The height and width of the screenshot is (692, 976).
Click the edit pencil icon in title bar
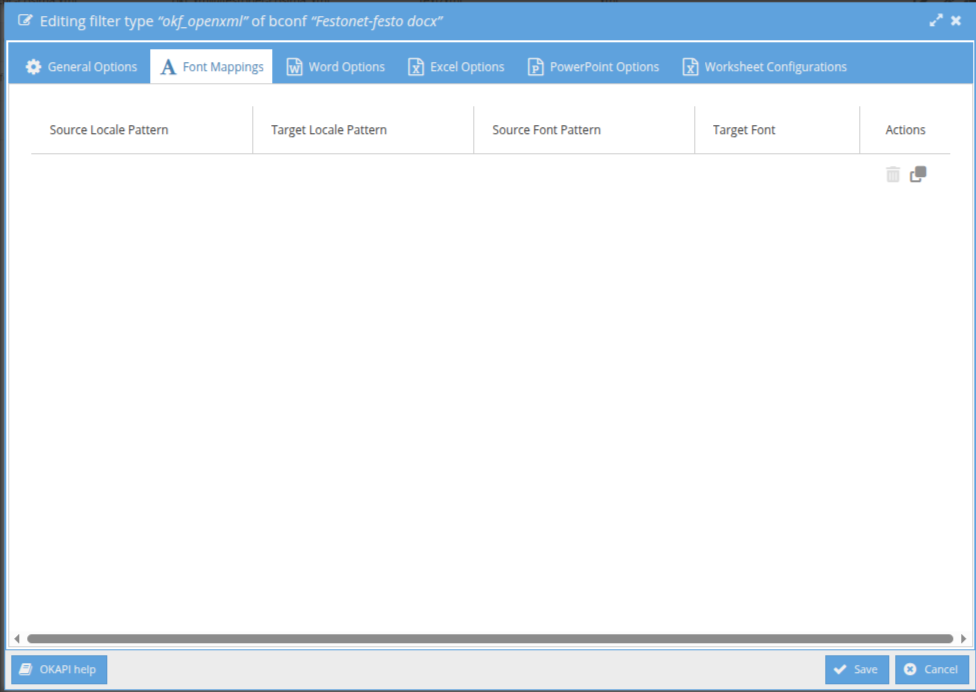(x=25, y=20)
